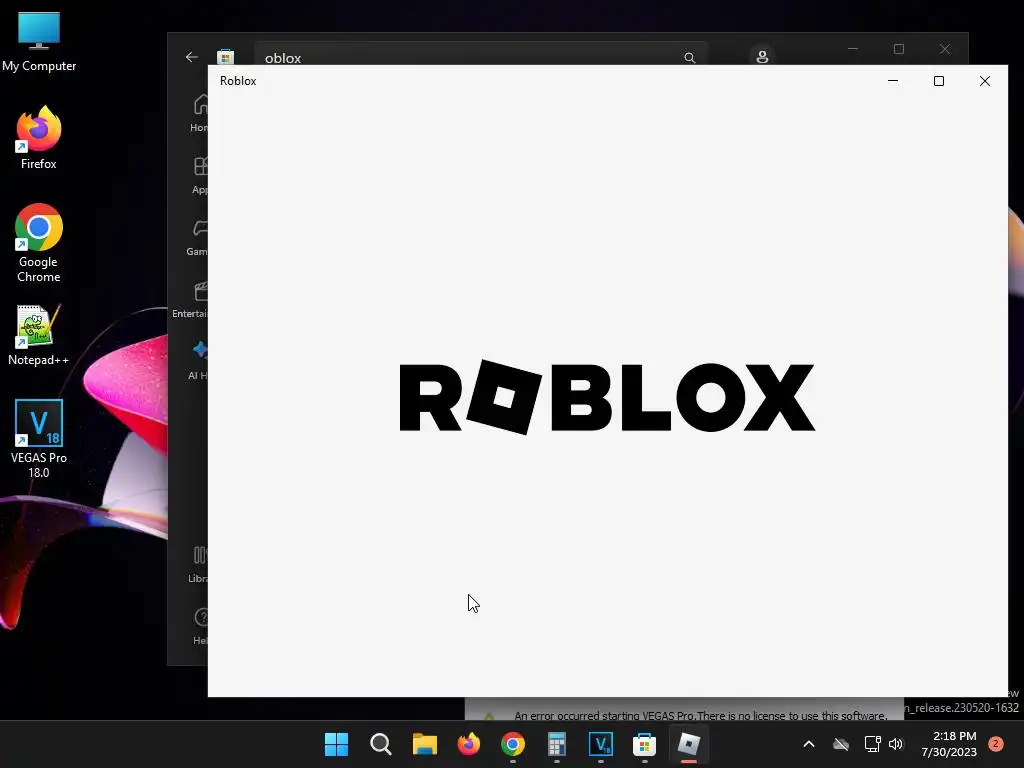Show hidden system tray icons
Viewport: 1024px width, 768px height.
pyautogui.click(x=808, y=744)
